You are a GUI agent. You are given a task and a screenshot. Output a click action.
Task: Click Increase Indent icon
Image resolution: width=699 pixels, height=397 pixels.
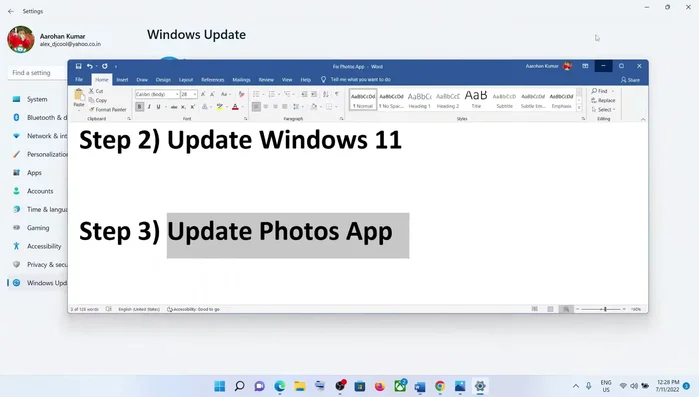(x=314, y=94)
